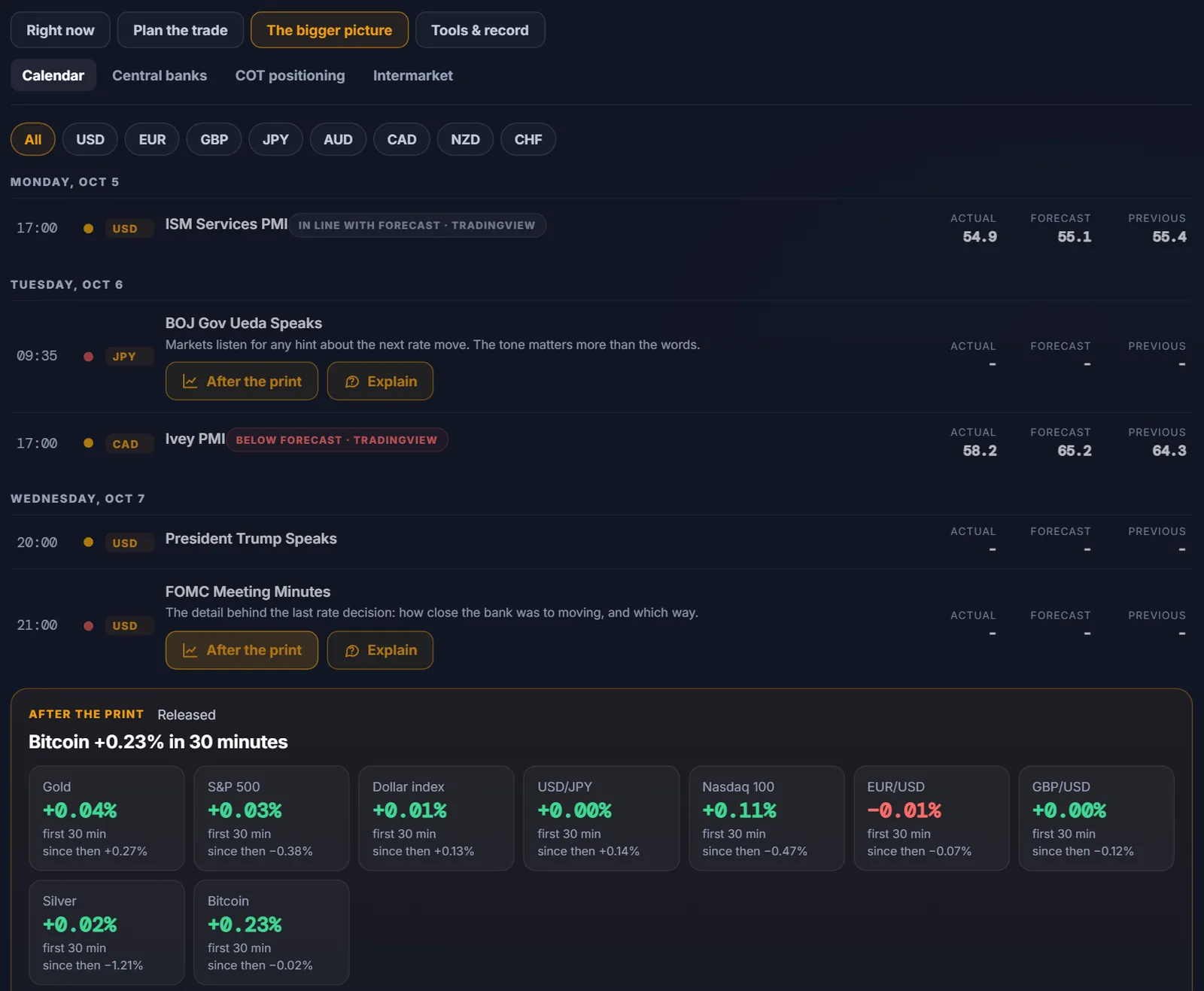The image size is (1204, 991).
Task: Filter calendar by CAD currency chip
Action: pos(402,139)
